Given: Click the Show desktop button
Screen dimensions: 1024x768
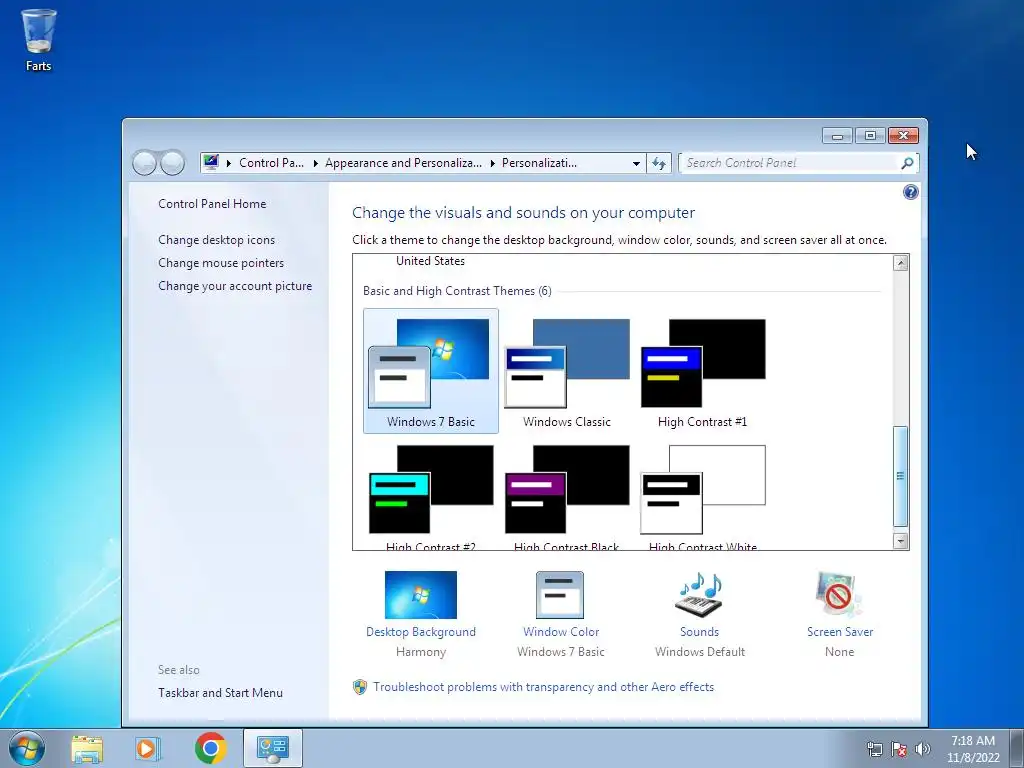Looking at the screenshot, I should click(1017, 748).
